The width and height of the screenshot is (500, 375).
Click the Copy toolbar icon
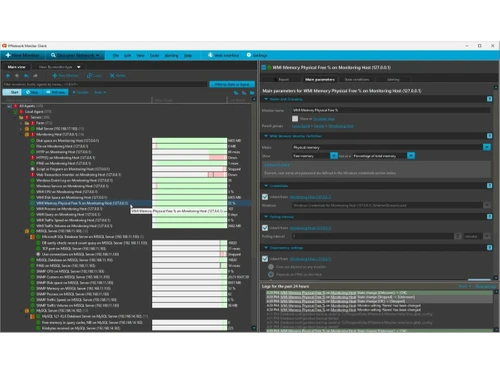(94, 76)
